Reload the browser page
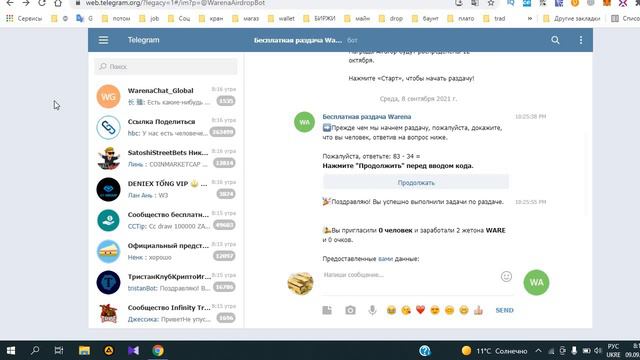Viewport: 640px width, 360px height. coord(42,3)
